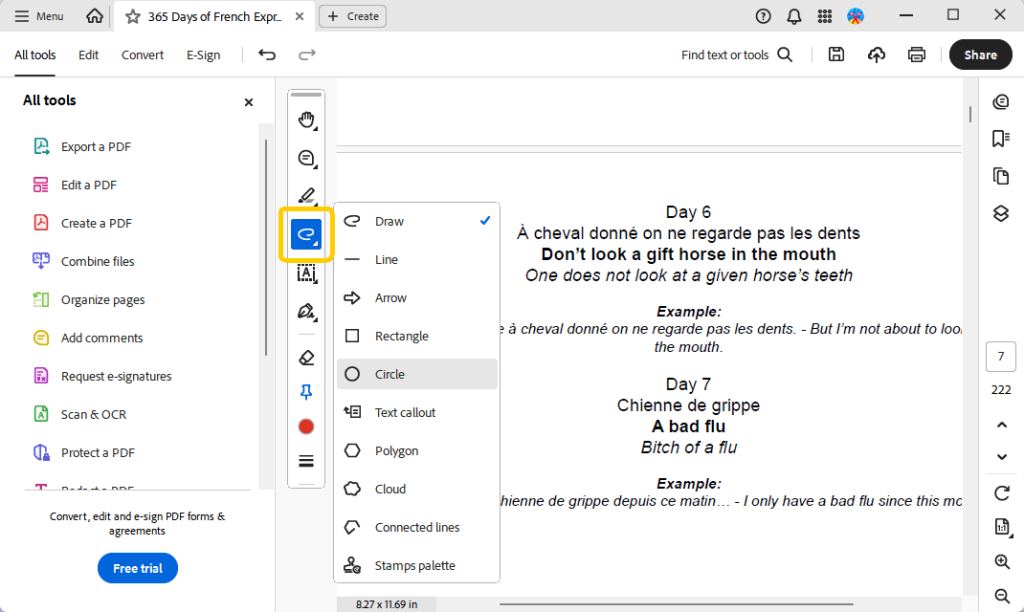Go to next page with down chevron

click(1001, 457)
